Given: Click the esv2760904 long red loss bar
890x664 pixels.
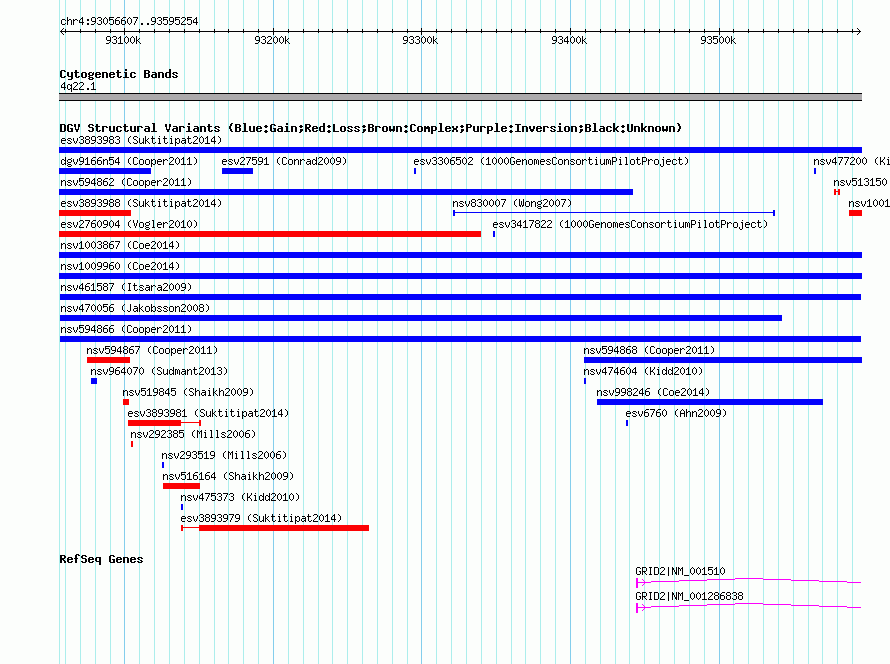Looking at the screenshot, I should coord(270,234).
